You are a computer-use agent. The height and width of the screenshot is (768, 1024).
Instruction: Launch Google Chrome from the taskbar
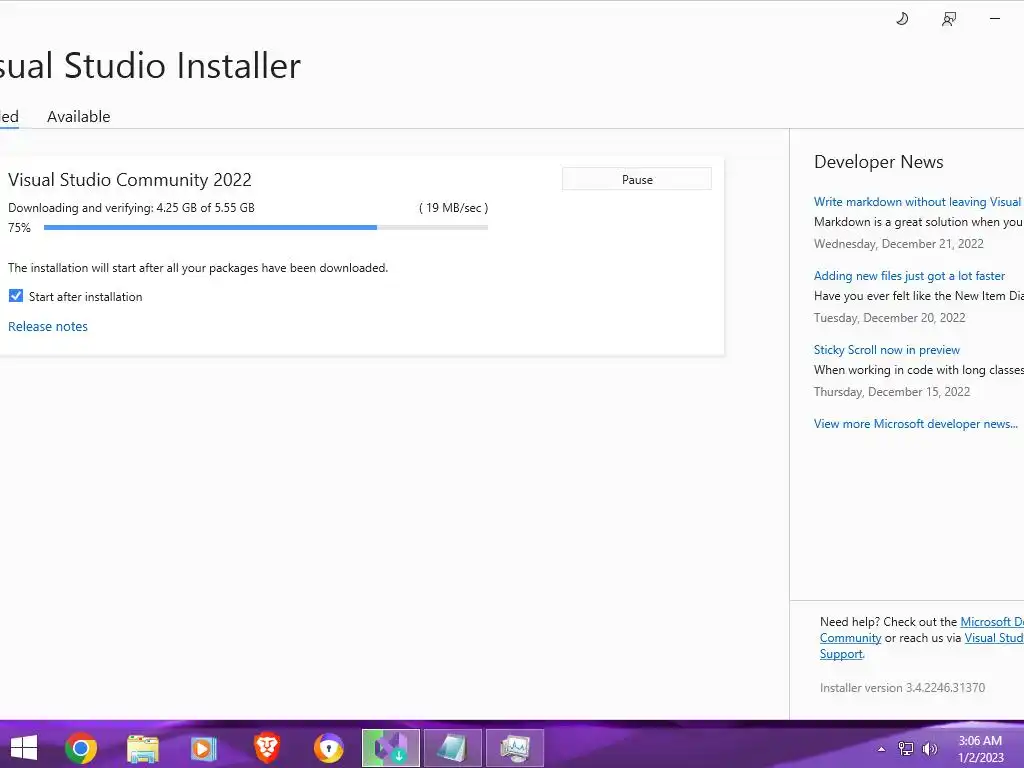[81, 748]
